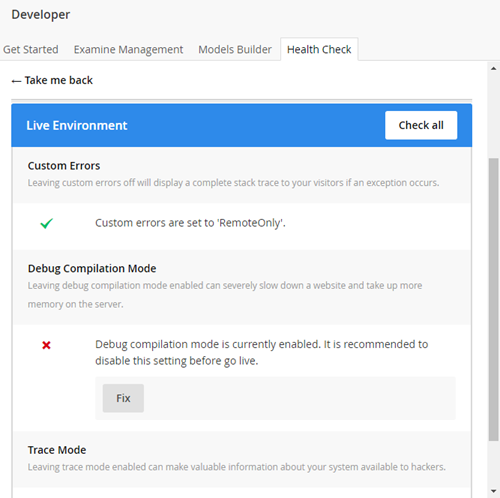The width and height of the screenshot is (500, 498).
Task: Click the Custom Errors heading
Action: coord(64,166)
